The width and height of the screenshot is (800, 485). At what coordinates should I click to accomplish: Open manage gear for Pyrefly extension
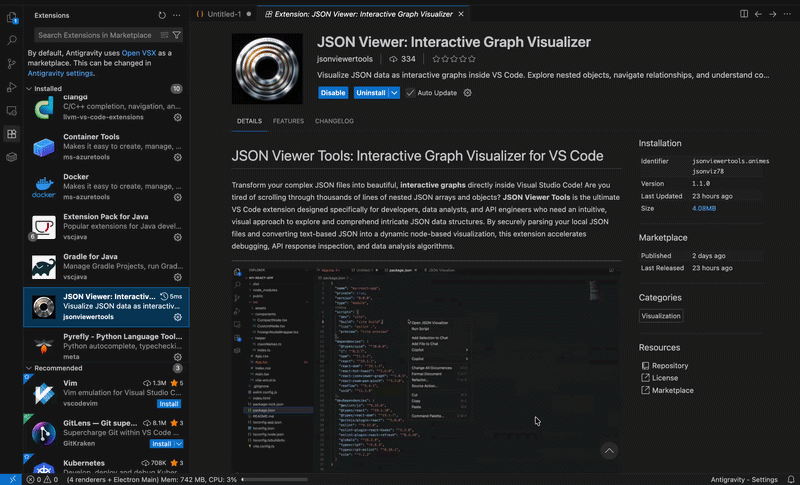click(178, 357)
